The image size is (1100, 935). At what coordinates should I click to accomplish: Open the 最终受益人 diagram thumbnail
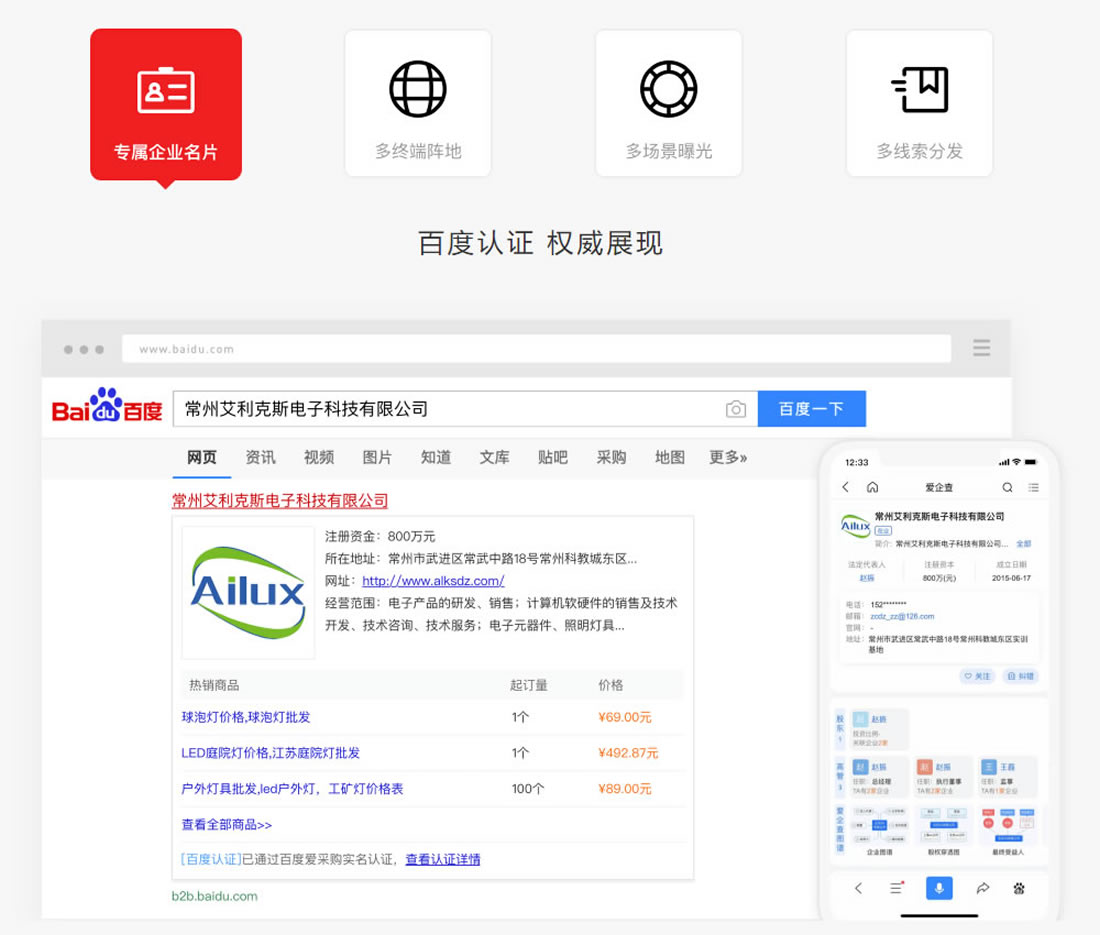tap(1007, 831)
